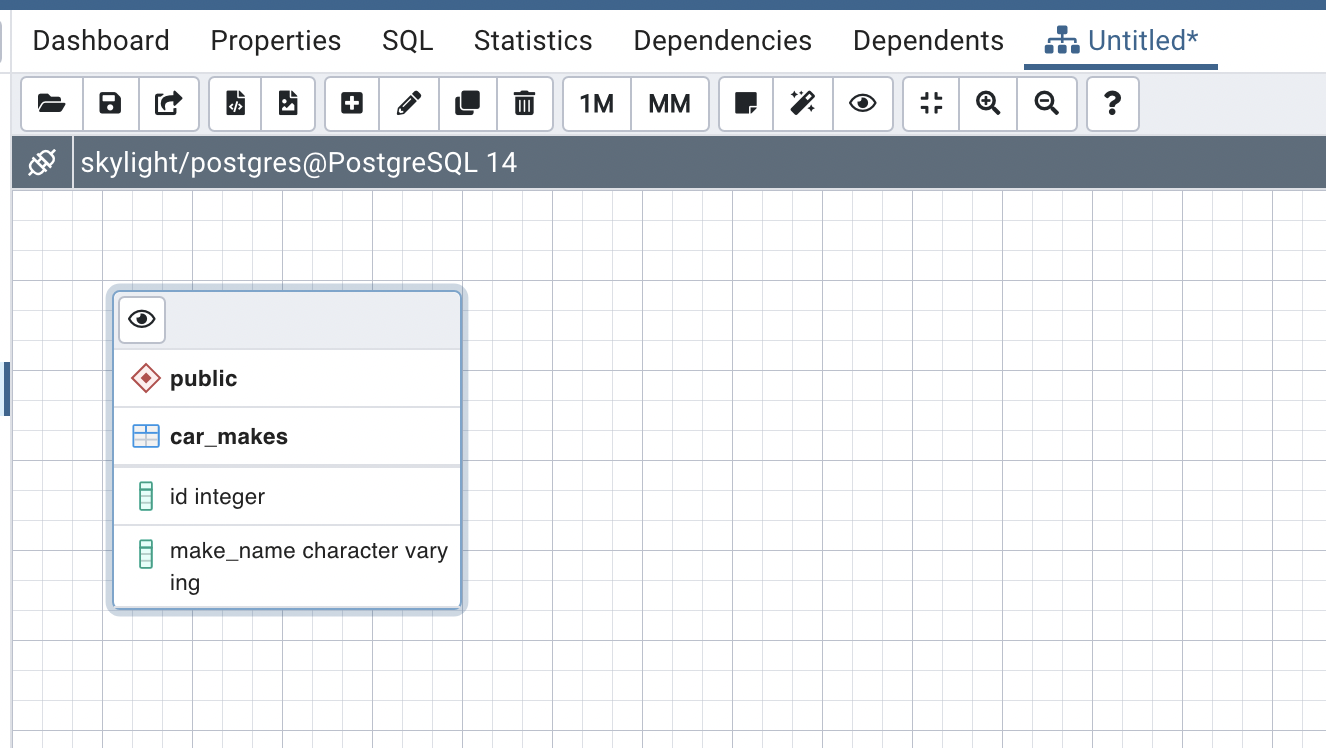Zoom out of the diagram

pos(1046,103)
